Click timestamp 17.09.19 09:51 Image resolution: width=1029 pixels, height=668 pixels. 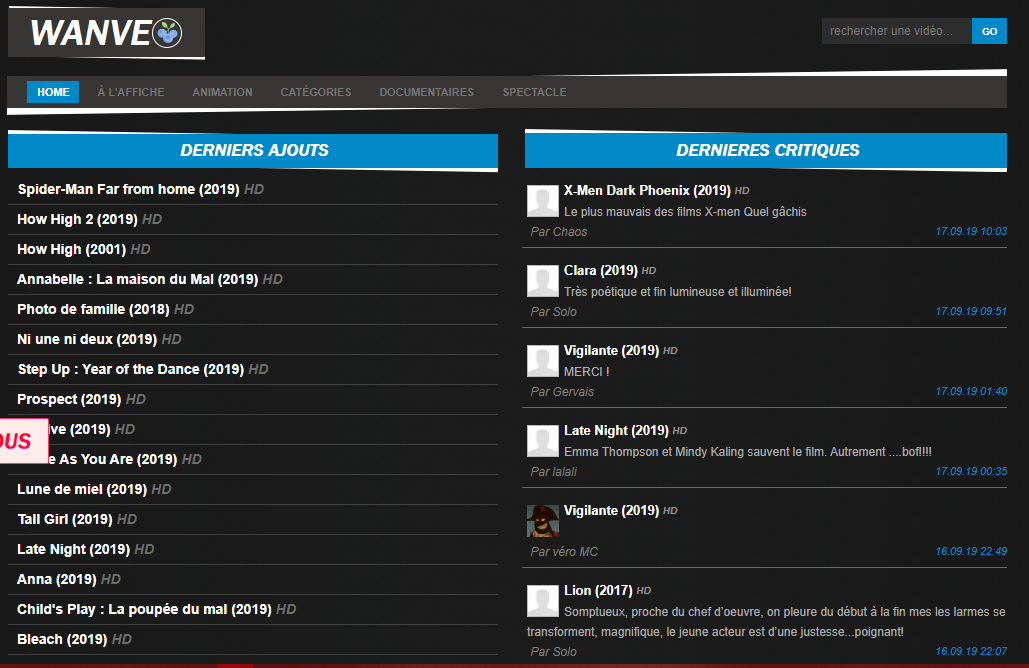971,311
